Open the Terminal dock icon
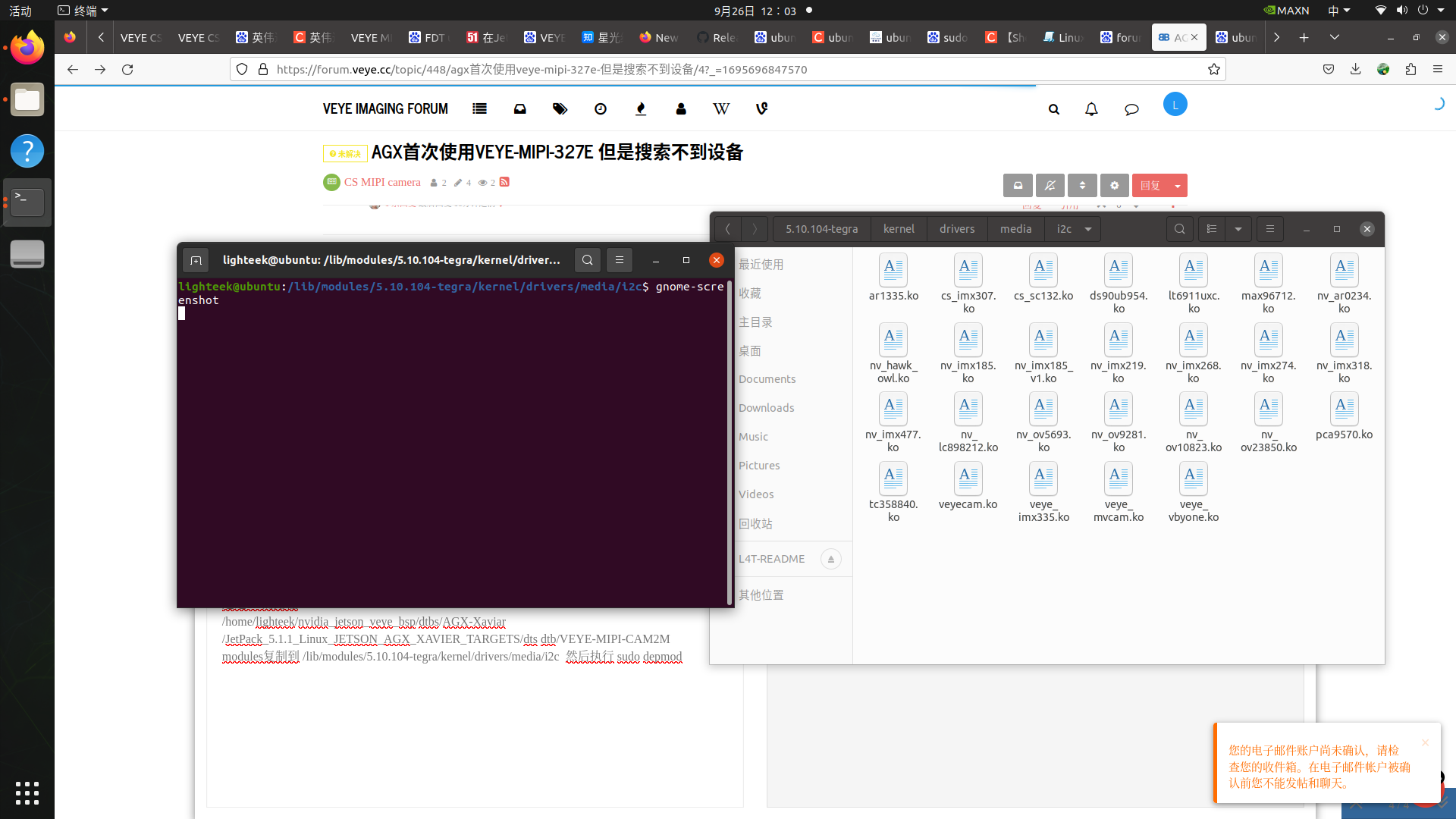Viewport: 1456px width, 819px height. click(27, 202)
